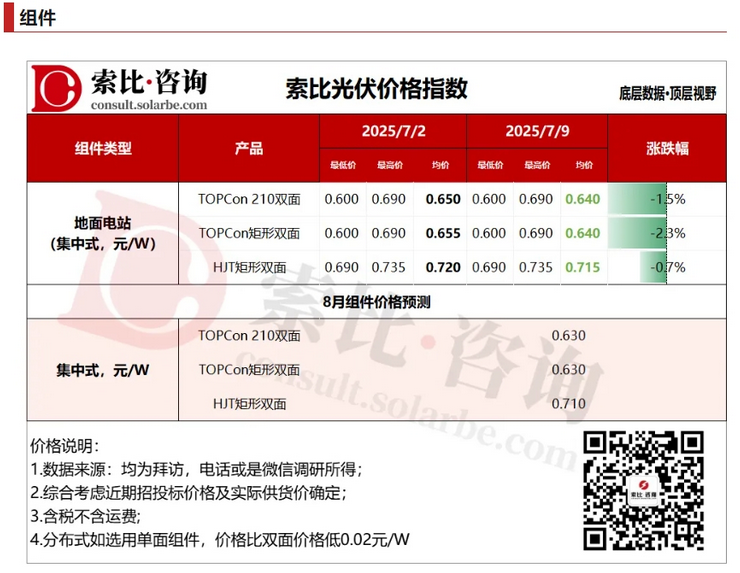Click 7/9 highest price 0.735 in HJT row
Viewport: 740px width, 573px height.
point(536,267)
